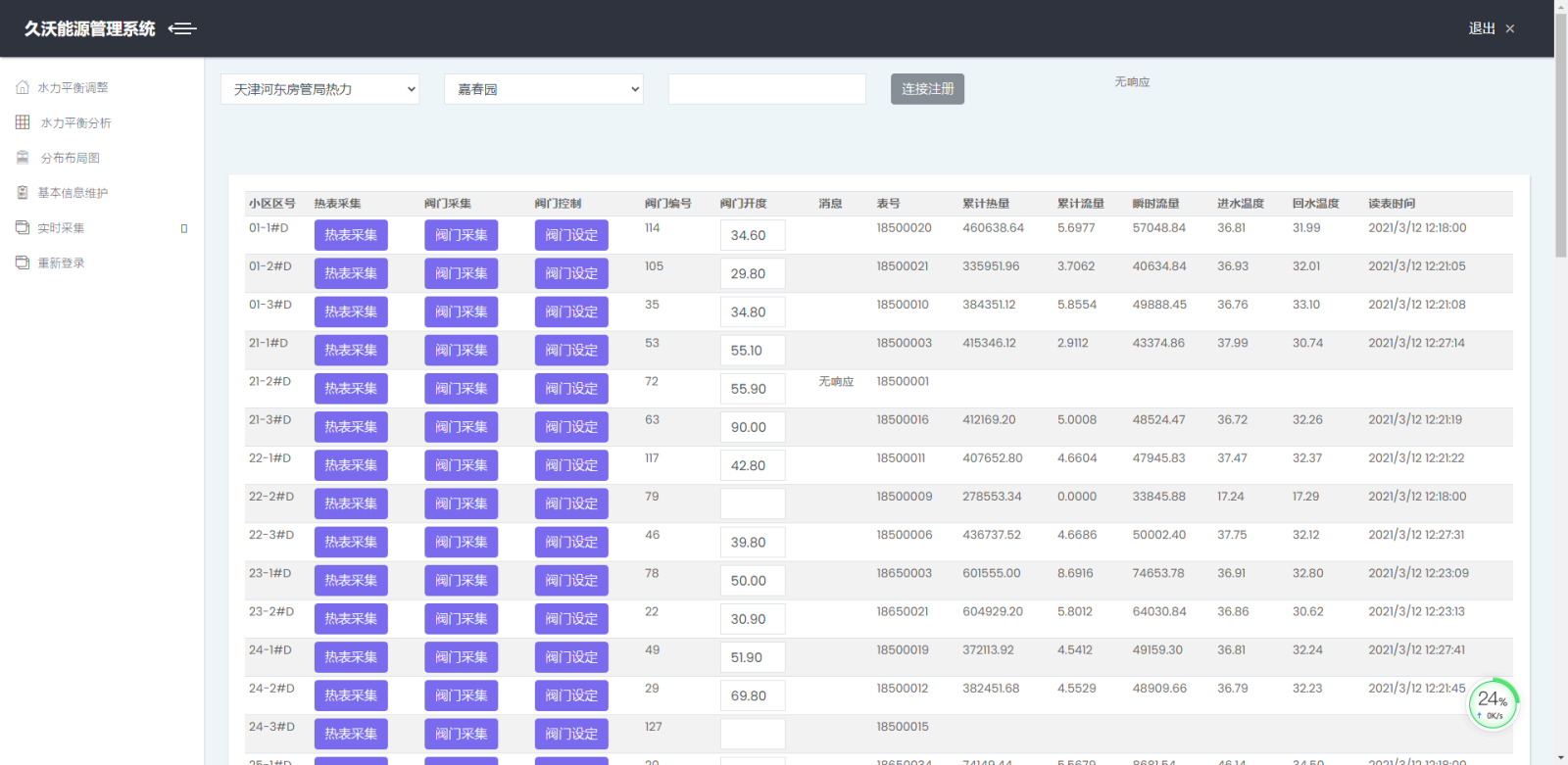Click 阀门设定 for row 21-3#D
The image size is (1568, 765).
(x=571, y=427)
